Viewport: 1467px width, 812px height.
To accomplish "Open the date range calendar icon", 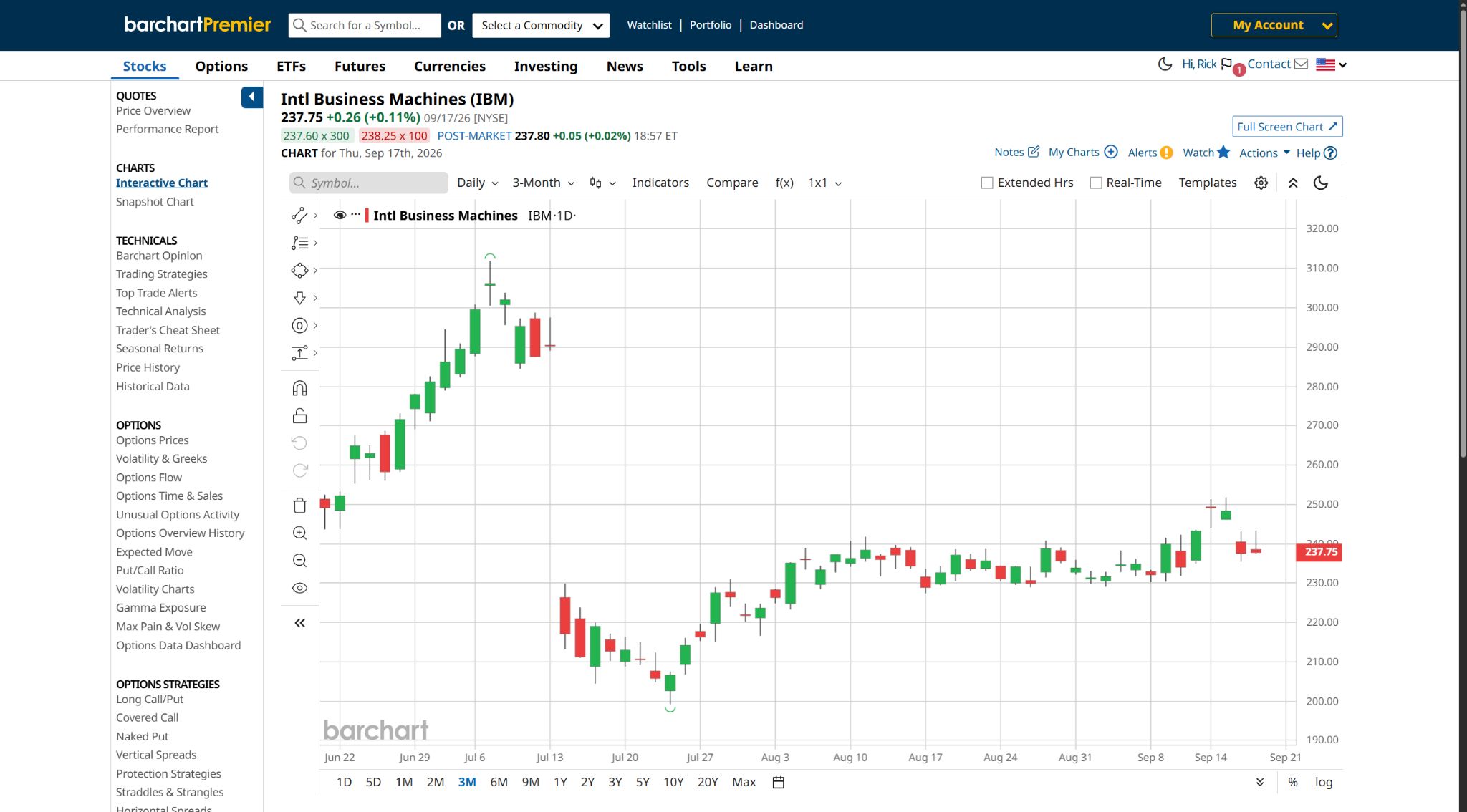I will click(x=779, y=782).
